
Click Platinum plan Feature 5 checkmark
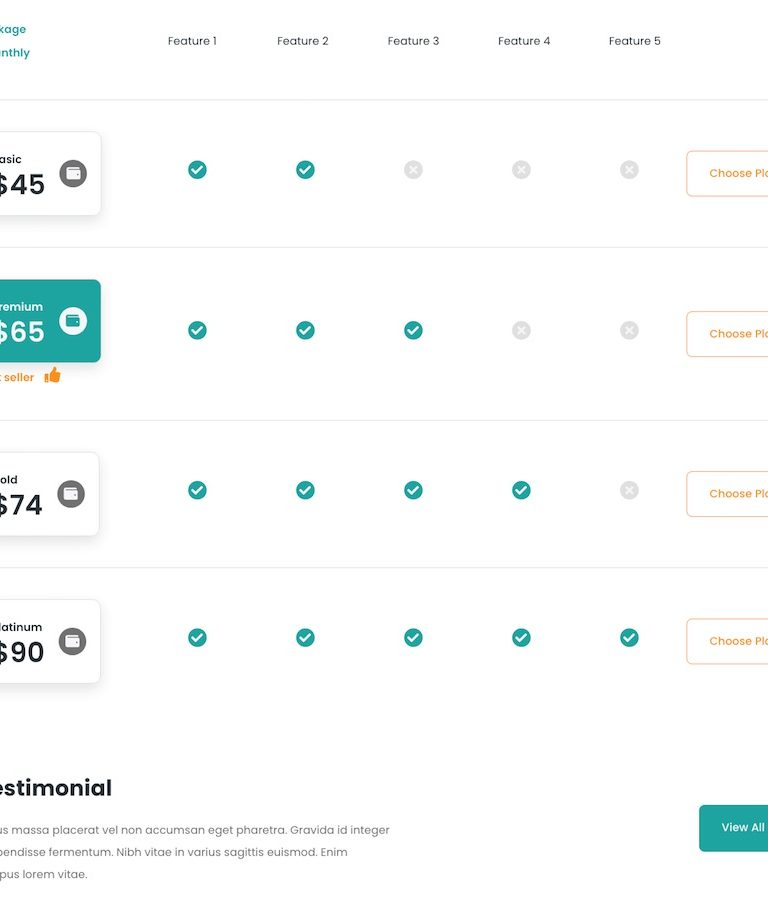[629, 638]
